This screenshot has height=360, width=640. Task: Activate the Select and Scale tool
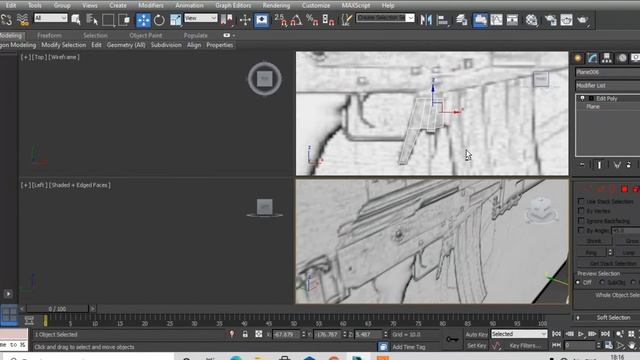click(176, 20)
